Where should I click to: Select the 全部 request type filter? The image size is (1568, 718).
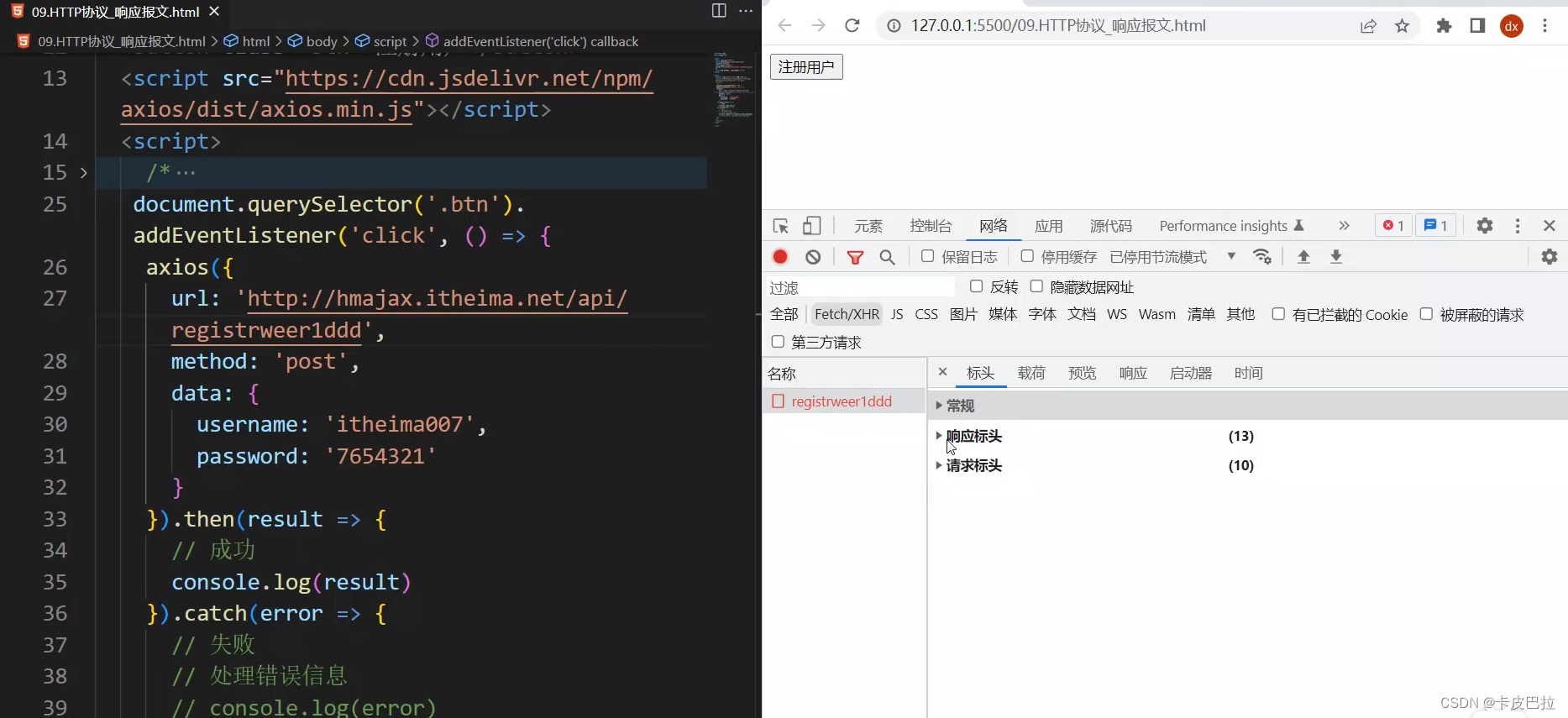coord(784,314)
